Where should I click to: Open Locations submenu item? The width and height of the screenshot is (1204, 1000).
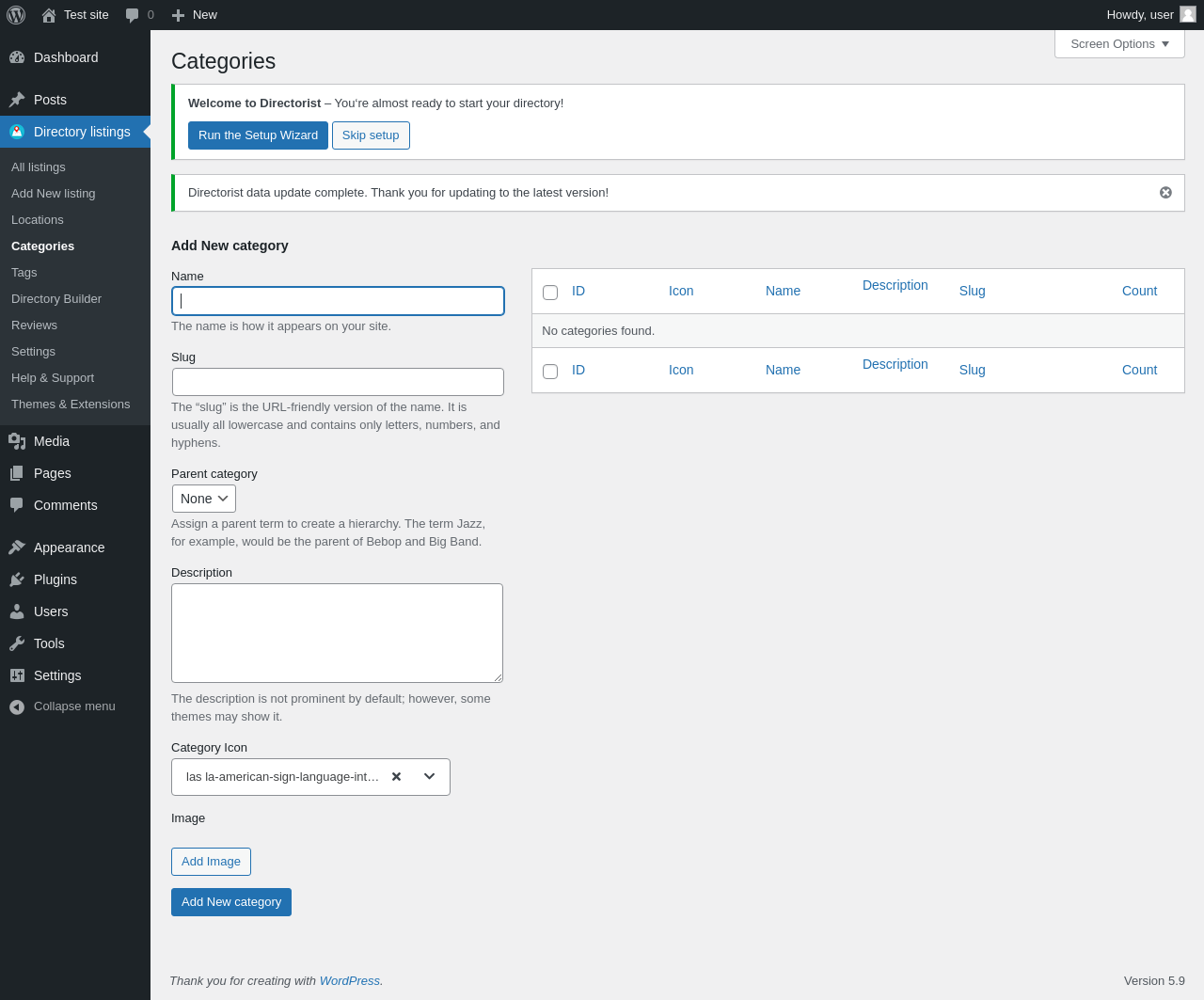(38, 220)
